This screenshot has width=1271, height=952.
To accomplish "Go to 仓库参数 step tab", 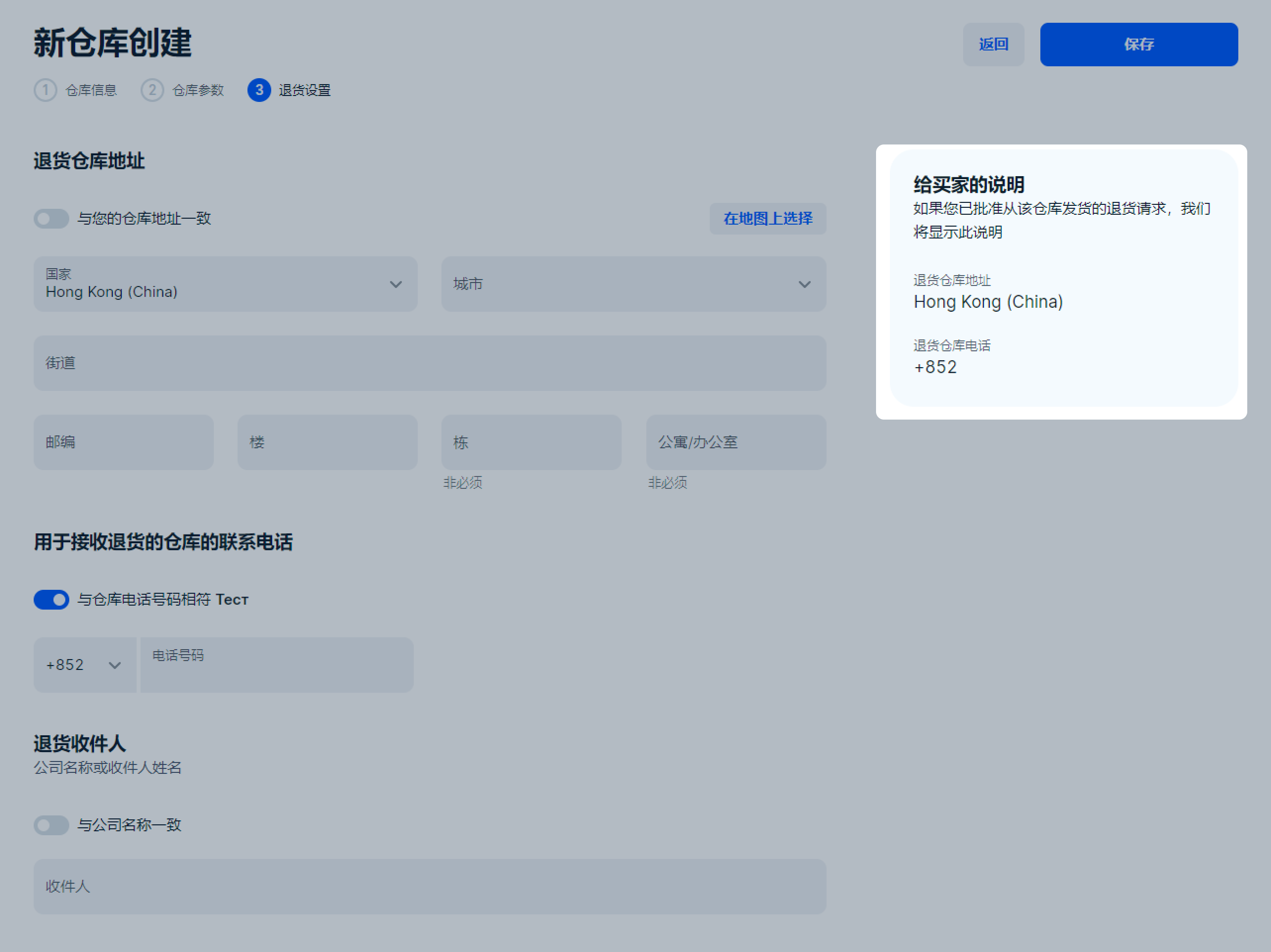I will click(x=197, y=90).
